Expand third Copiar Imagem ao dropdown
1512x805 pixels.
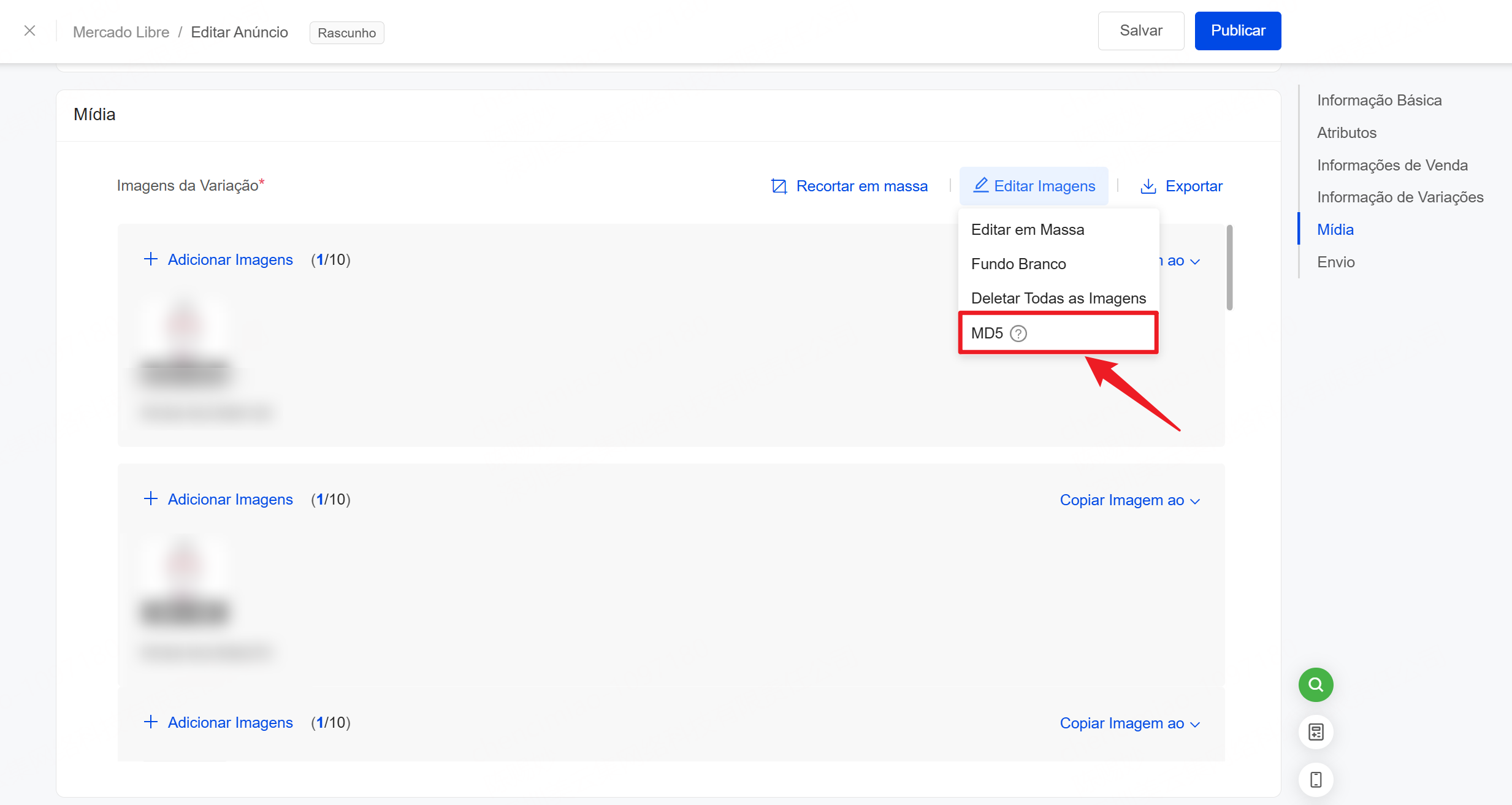1129,723
